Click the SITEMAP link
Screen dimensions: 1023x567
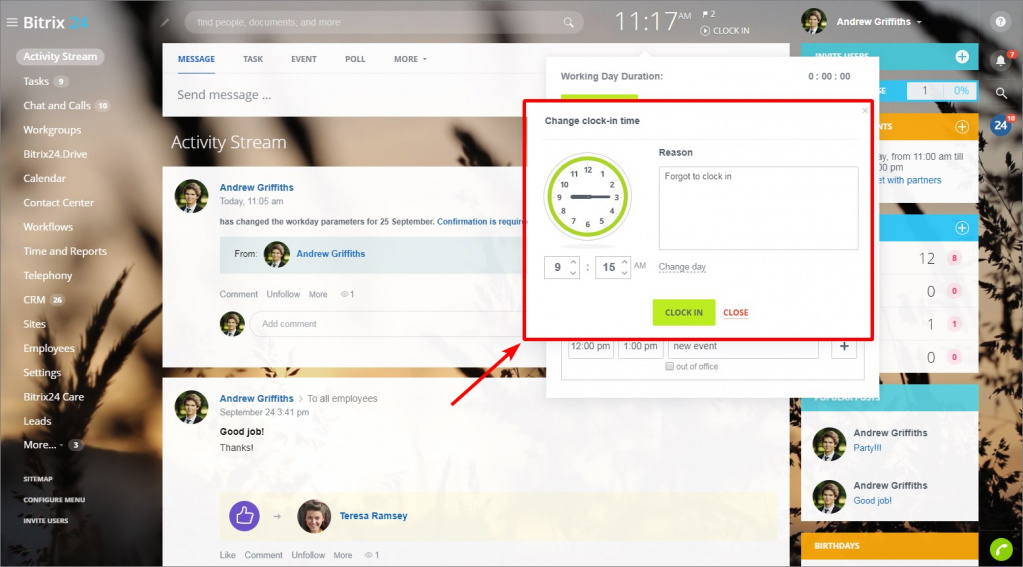38,479
